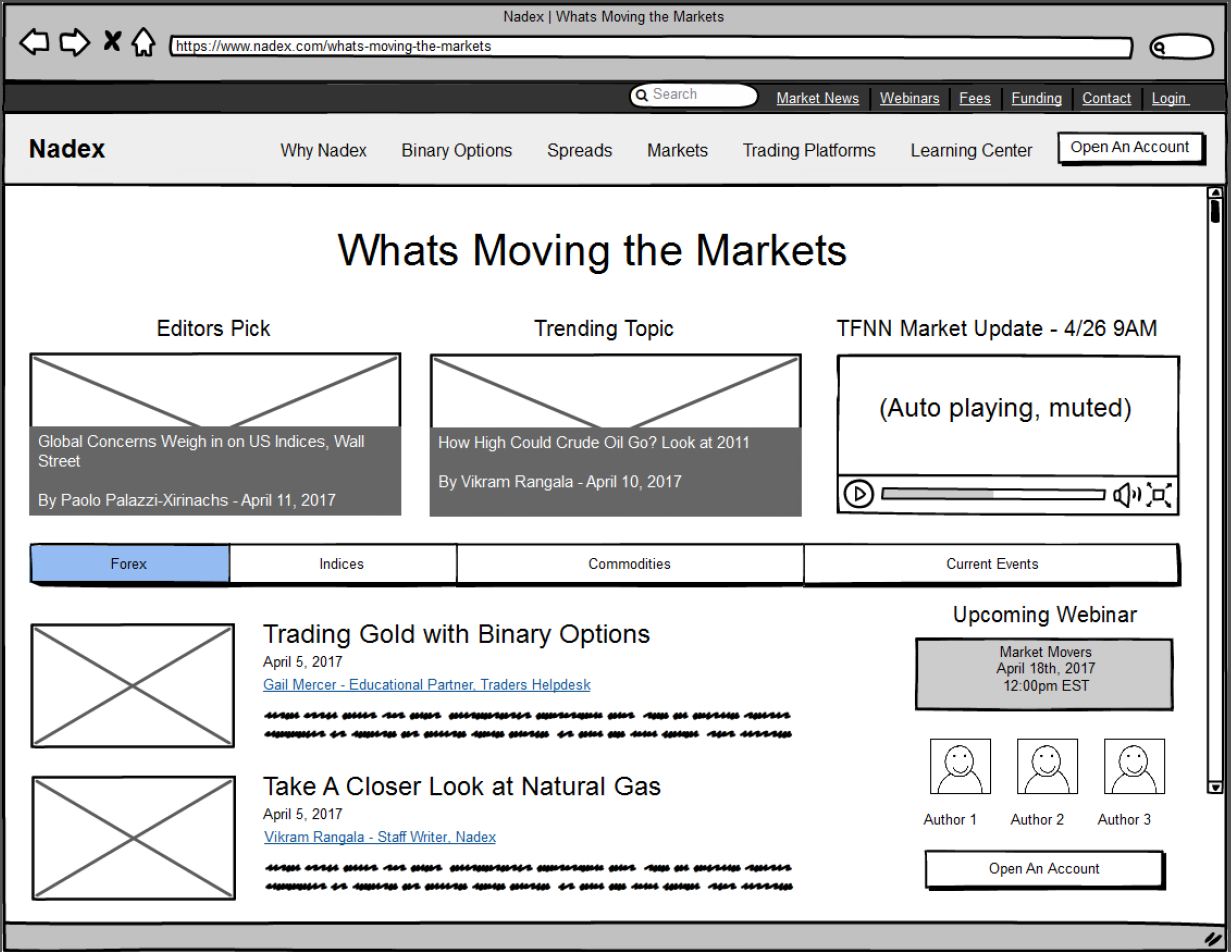Select the Forex tab
The height and width of the screenshot is (952, 1231).
tap(130, 564)
